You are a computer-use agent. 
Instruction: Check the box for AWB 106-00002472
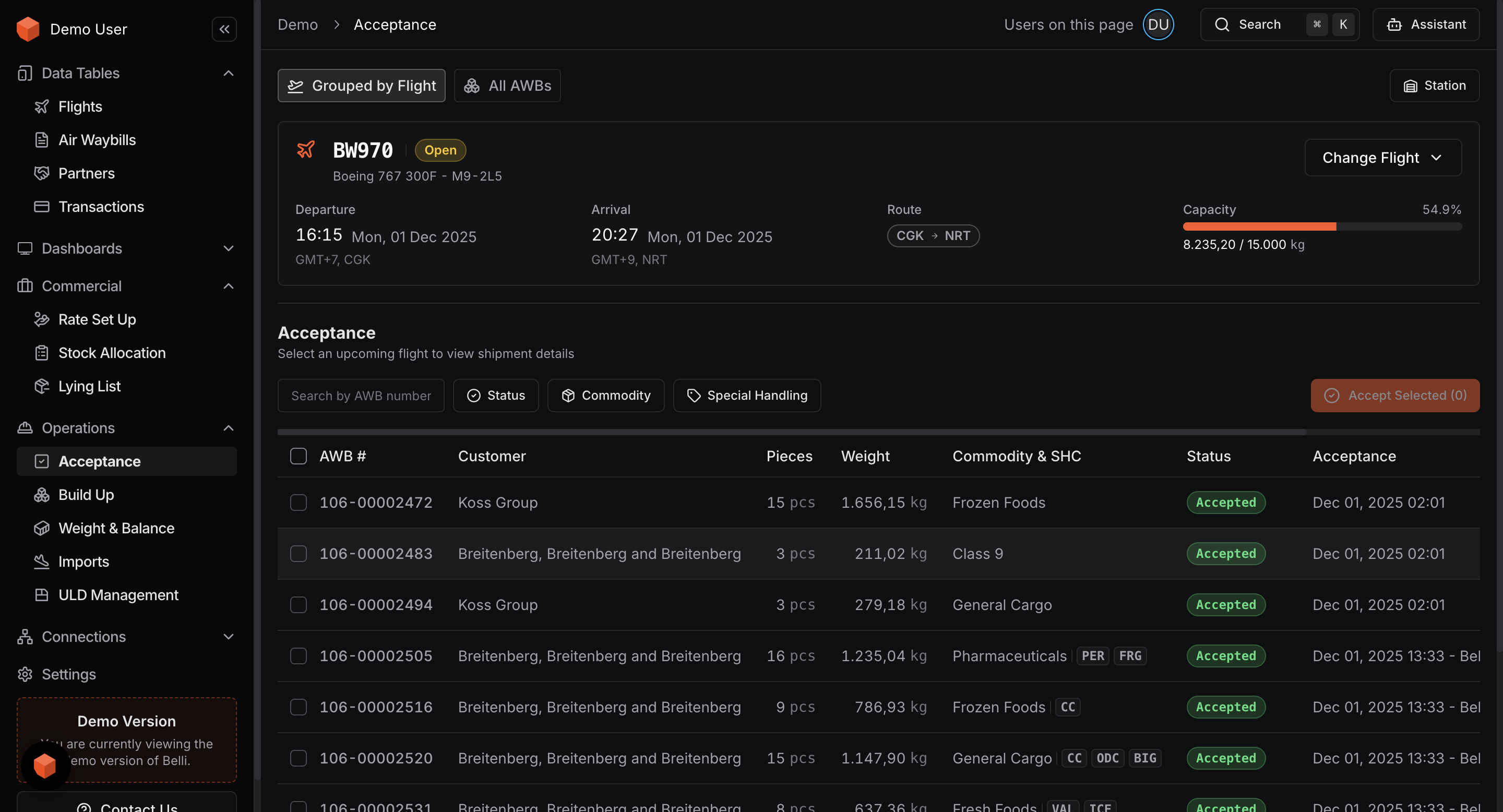(x=298, y=502)
